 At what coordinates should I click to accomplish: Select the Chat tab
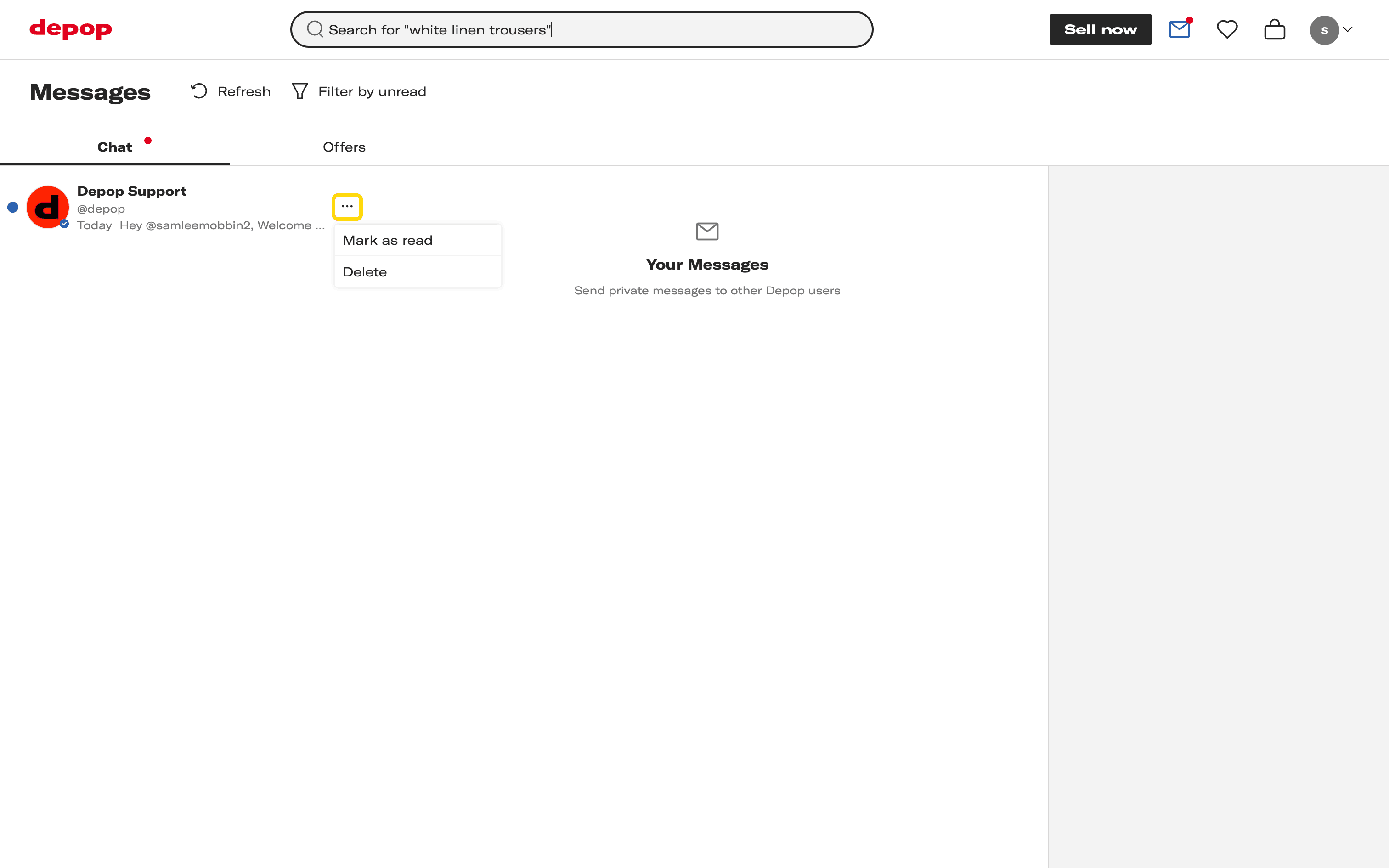[x=115, y=147]
